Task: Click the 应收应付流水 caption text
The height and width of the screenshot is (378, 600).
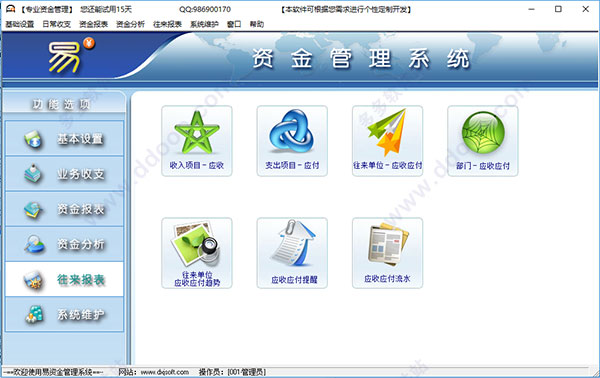Action: click(387, 279)
